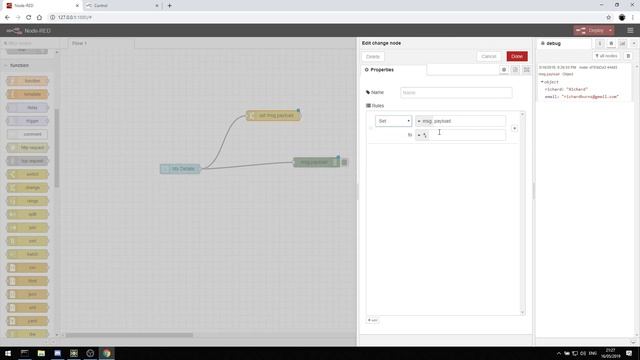The width and height of the screenshot is (640, 360).
Task: Select the comment node in the palette
Action: point(27,134)
